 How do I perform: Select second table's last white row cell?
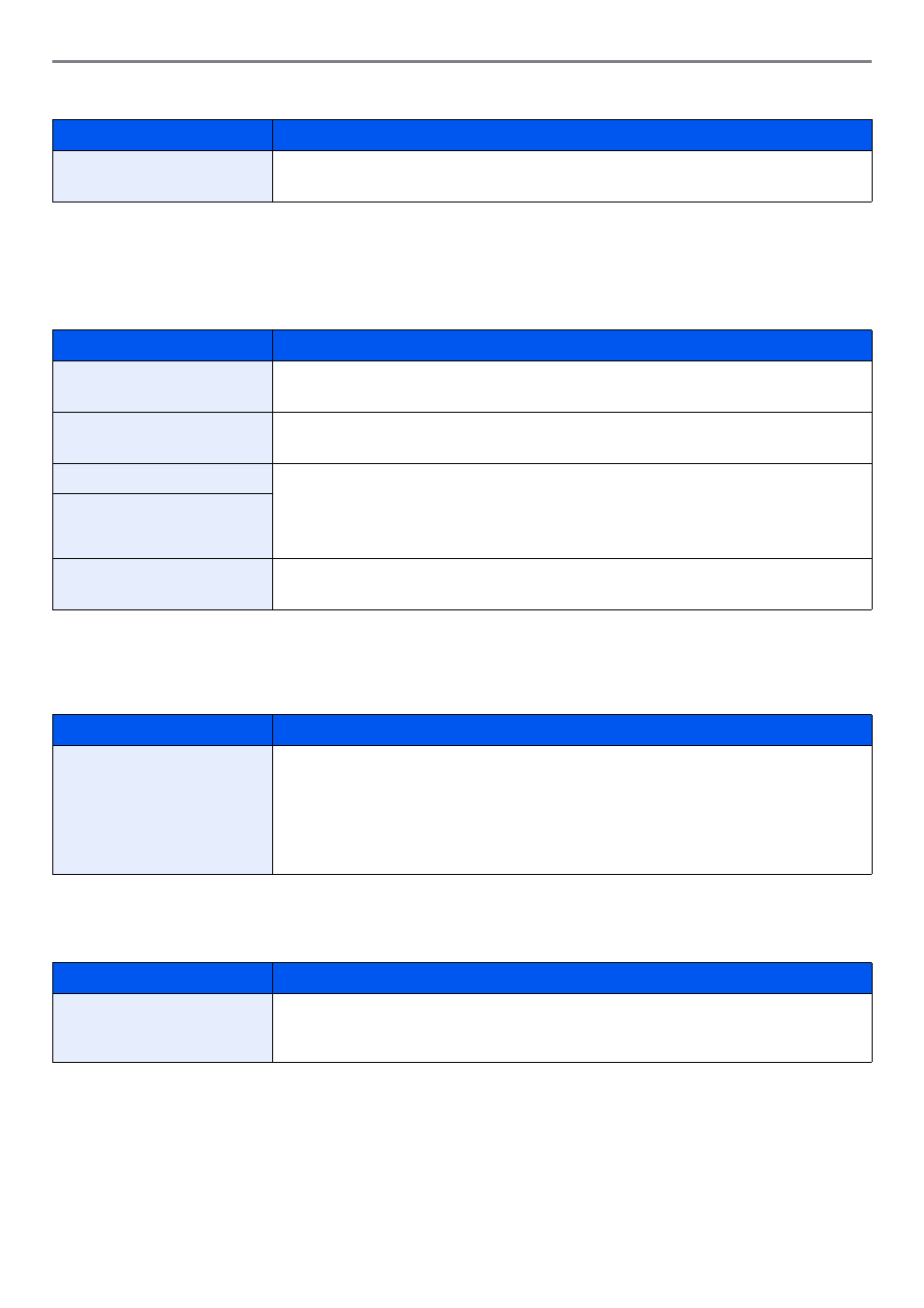pos(572,584)
